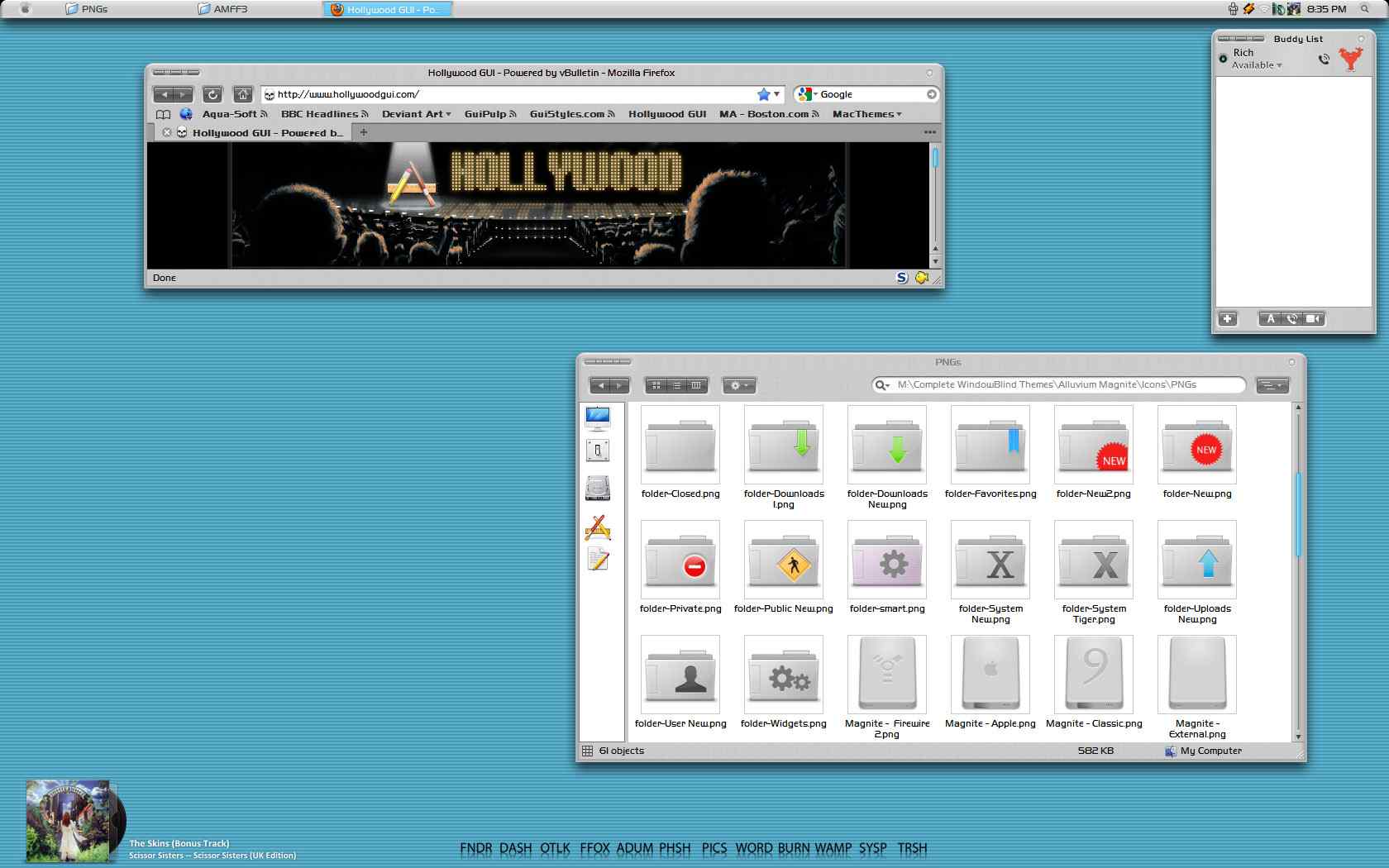The width and height of the screenshot is (1389, 868).
Task: Bookmark this page with the star icon
Action: pos(763,94)
